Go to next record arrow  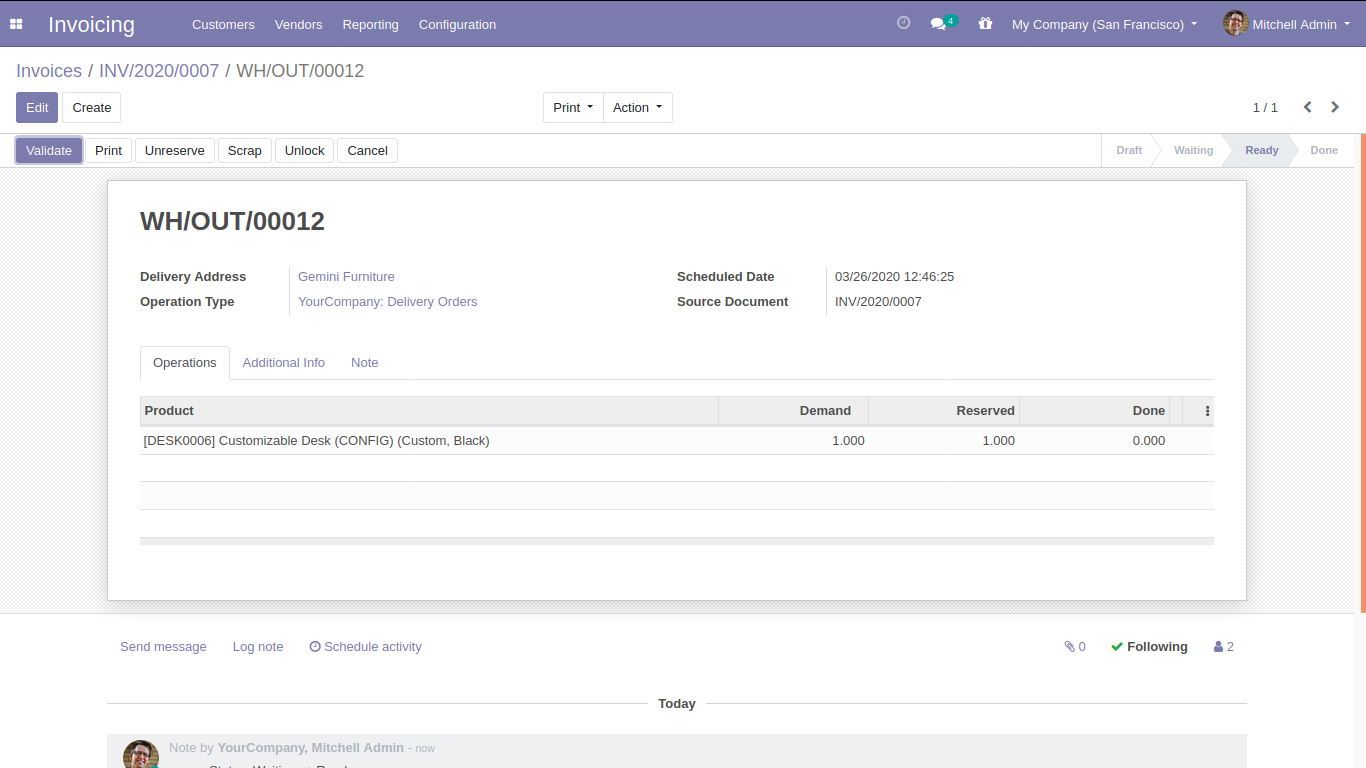pyautogui.click(x=1335, y=107)
